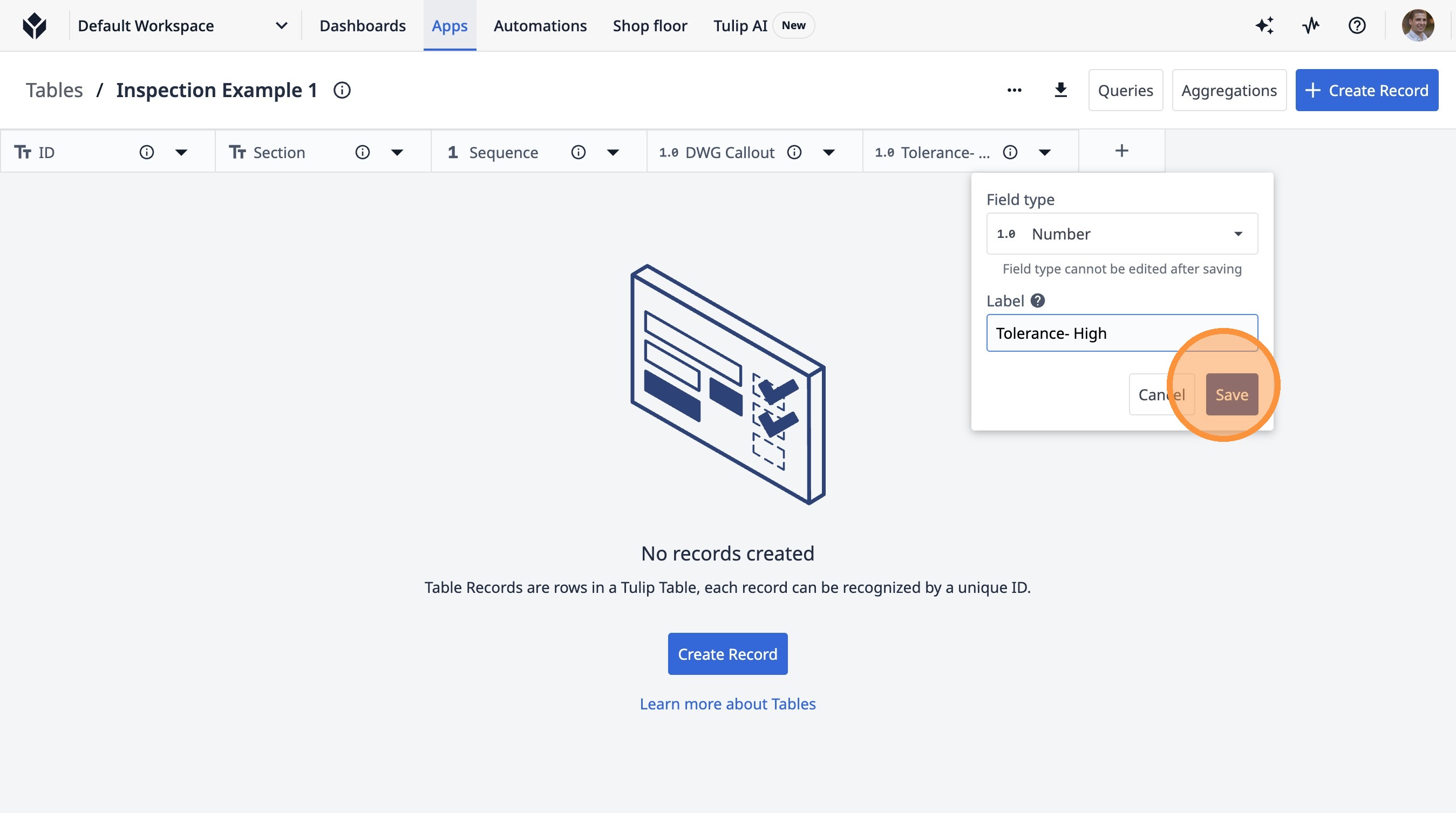Click the Label help tooltip icon
This screenshot has width=1456, height=813.
1038,300
